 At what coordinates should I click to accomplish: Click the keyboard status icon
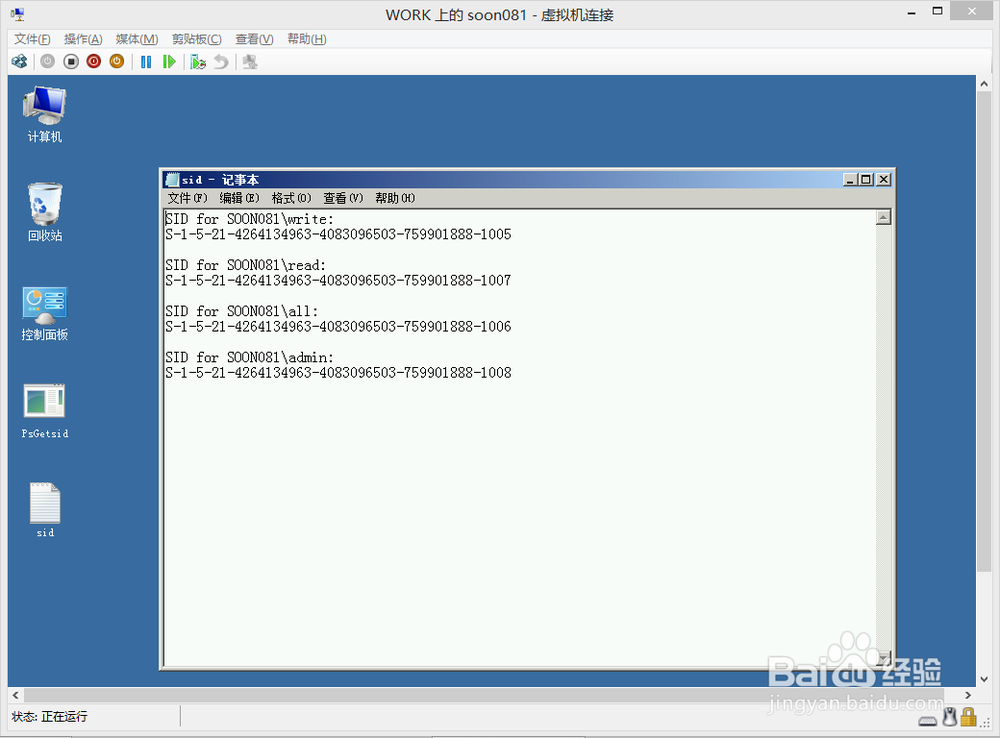(x=928, y=720)
